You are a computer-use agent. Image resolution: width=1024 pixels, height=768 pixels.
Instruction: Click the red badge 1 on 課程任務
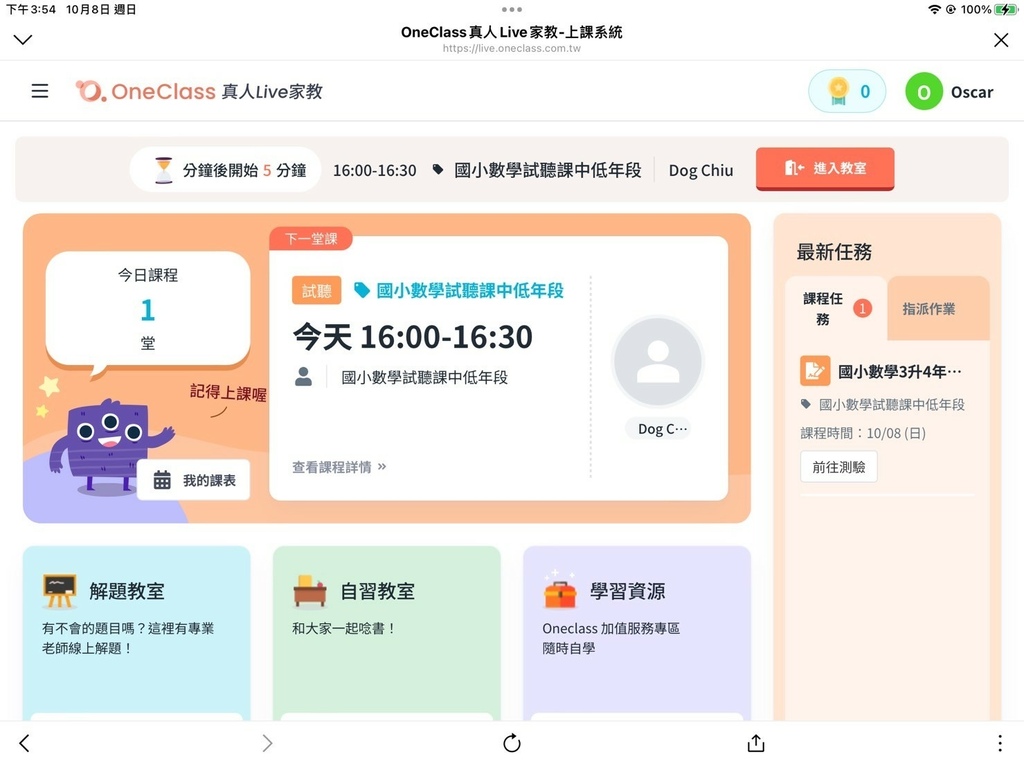pyautogui.click(x=862, y=308)
